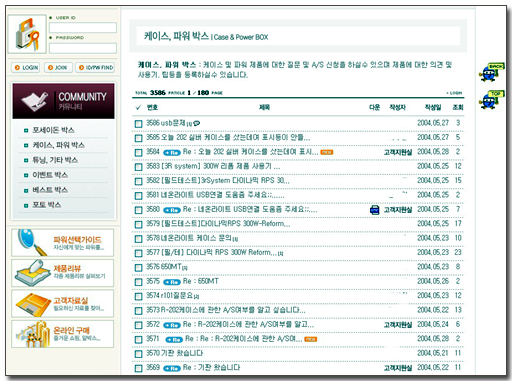Click the TOP mascot icon
512x381 pixels.
point(491,99)
